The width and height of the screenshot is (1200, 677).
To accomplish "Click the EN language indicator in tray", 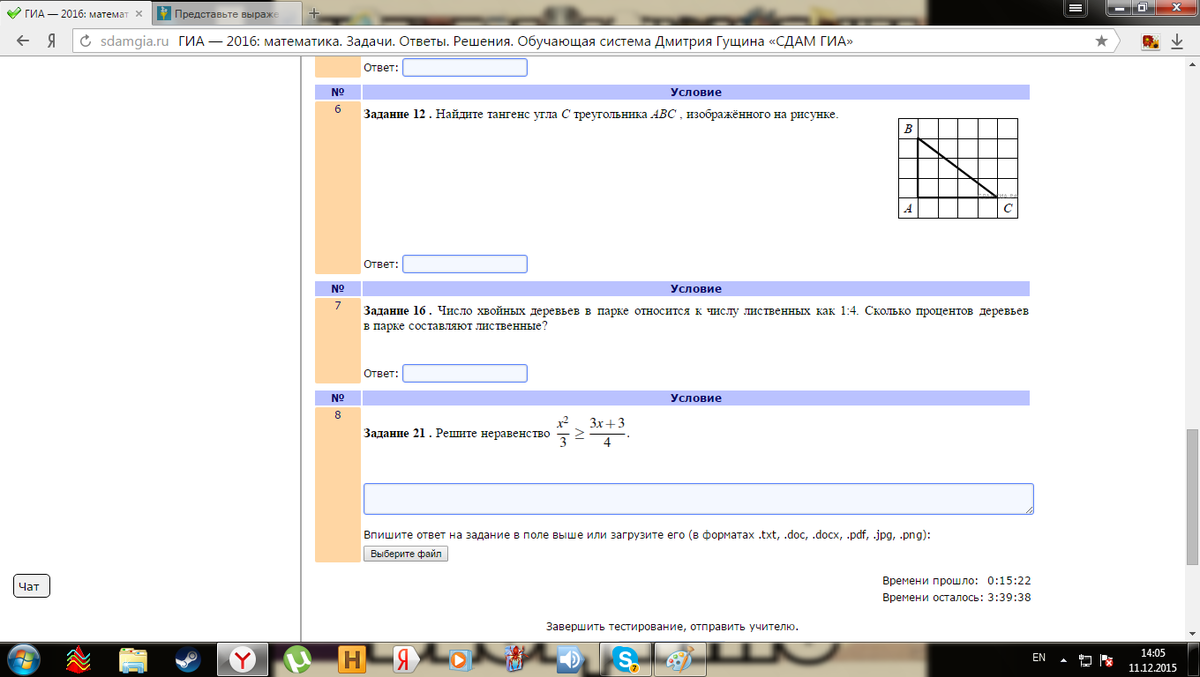I will click(x=1039, y=658).
